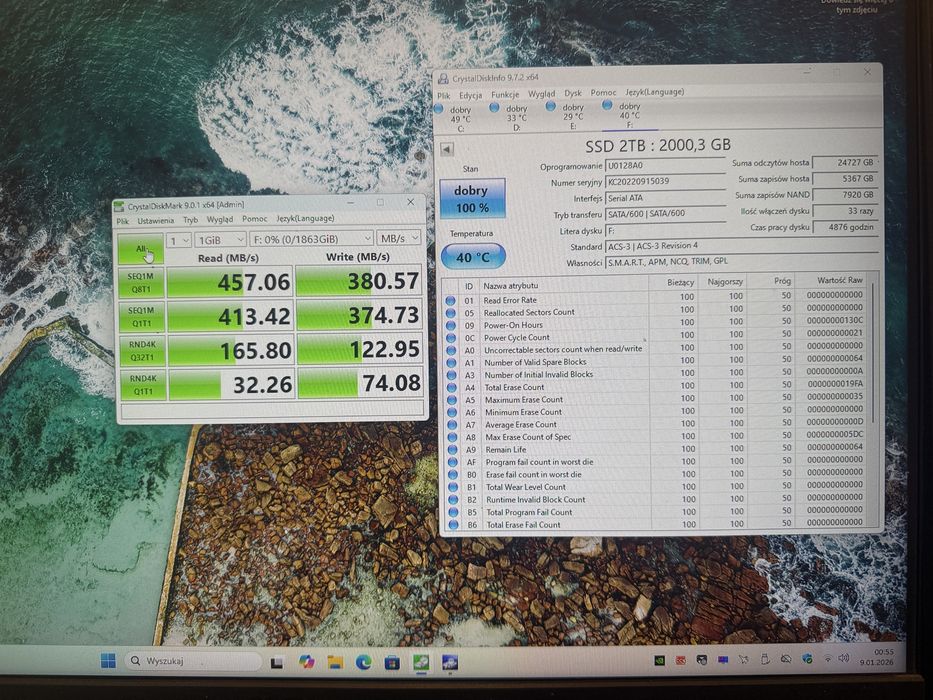Run the SEQ1M Q8T1 test
This screenshot has height=700, width=933.
tap(141, 283)
